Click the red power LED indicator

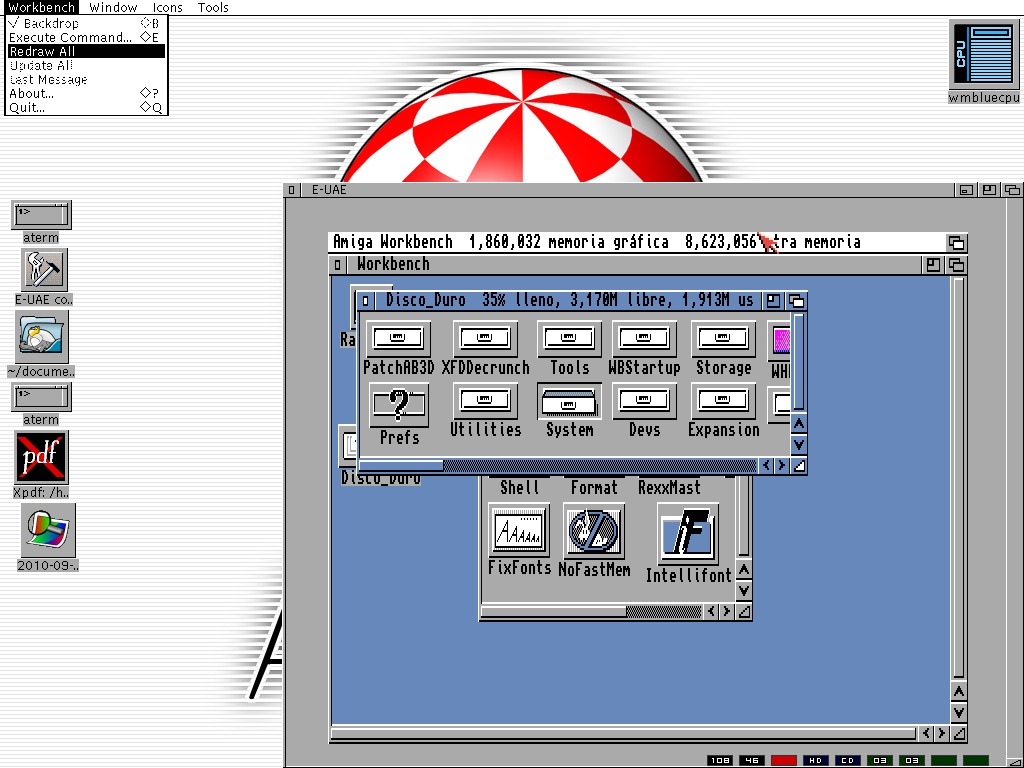click(x=784, y=760)
